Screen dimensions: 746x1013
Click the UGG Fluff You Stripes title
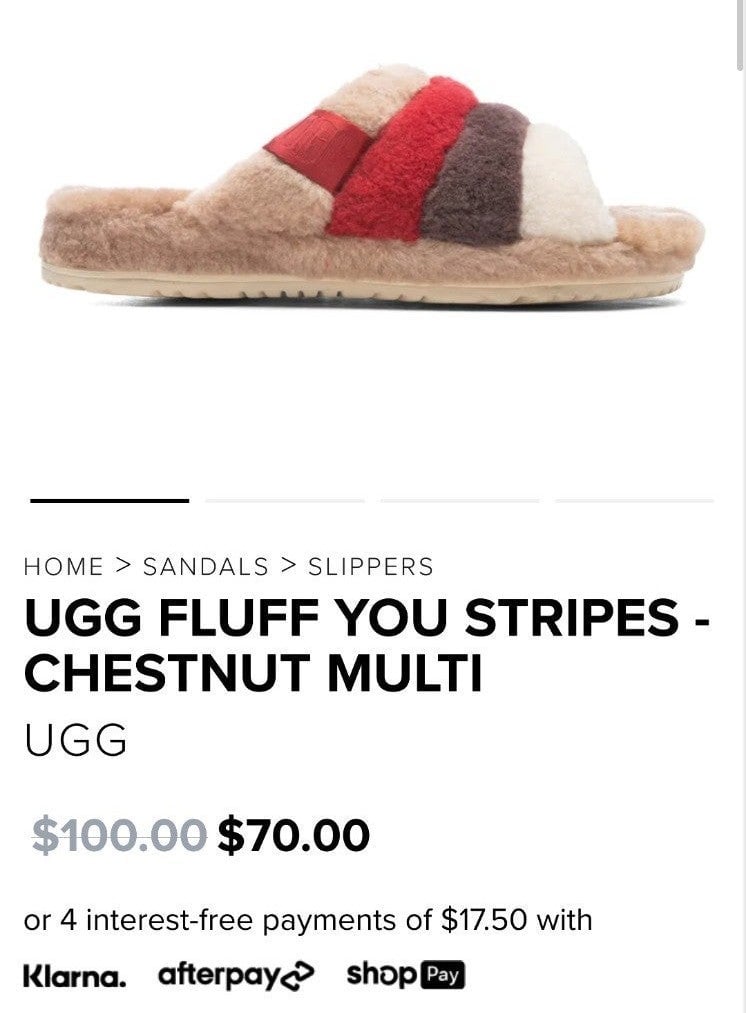coord(367,644)
